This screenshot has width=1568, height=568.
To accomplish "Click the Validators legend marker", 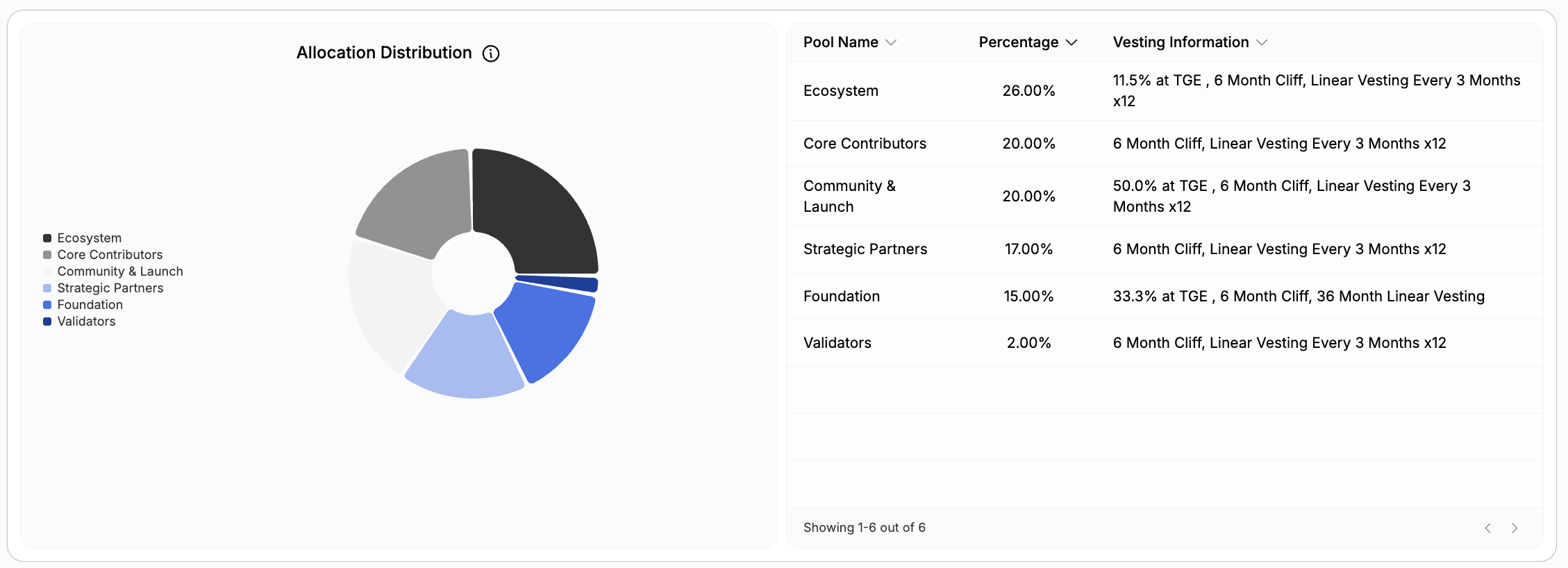I will pos(47,321).
